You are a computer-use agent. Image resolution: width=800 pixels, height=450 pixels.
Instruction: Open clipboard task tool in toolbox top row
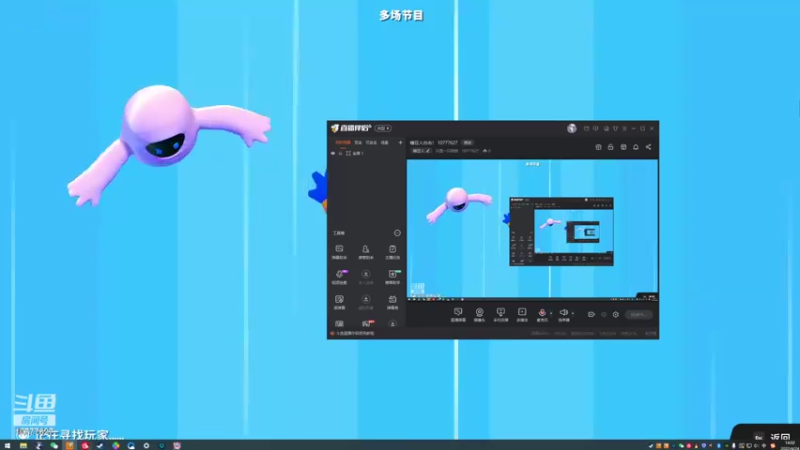pos(392,252)
